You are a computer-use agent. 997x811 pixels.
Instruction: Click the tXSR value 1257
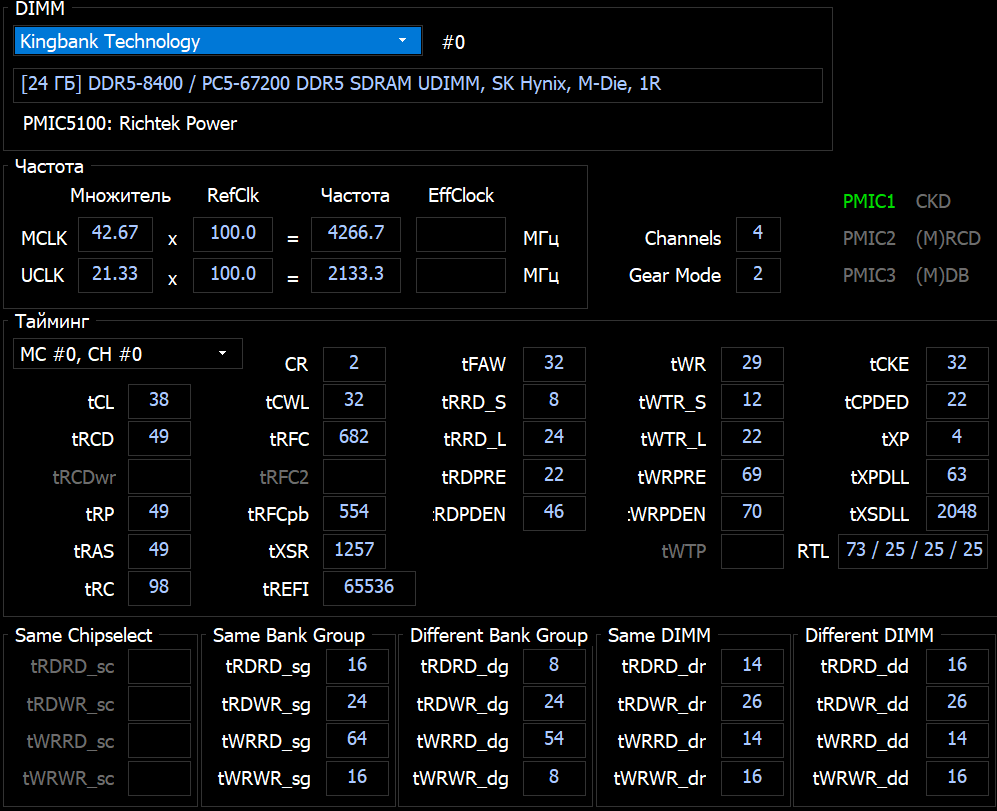354,550
